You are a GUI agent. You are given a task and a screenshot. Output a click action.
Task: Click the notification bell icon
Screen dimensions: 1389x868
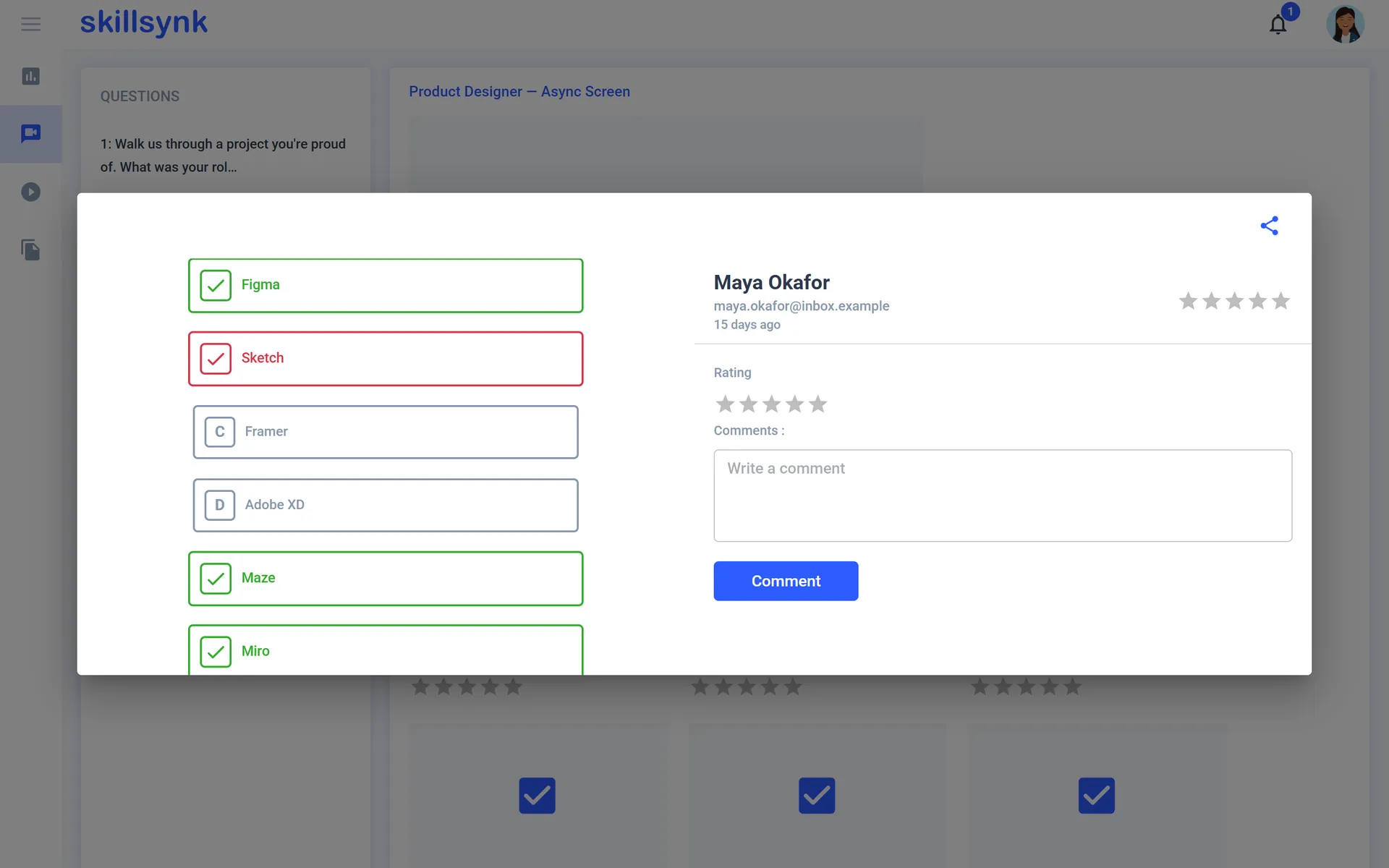(x=1278, y=25)
